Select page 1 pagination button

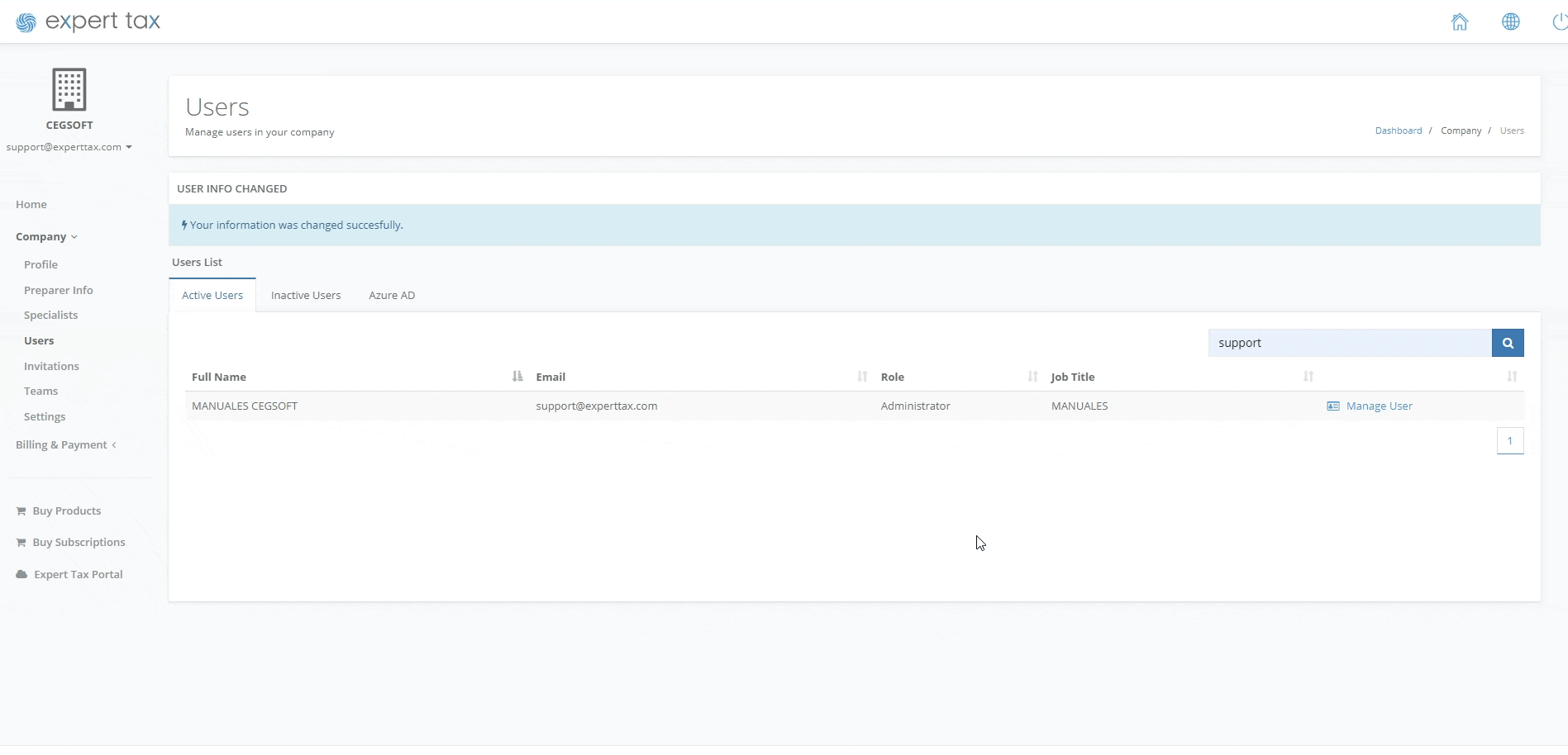[x=1509, y=441]
